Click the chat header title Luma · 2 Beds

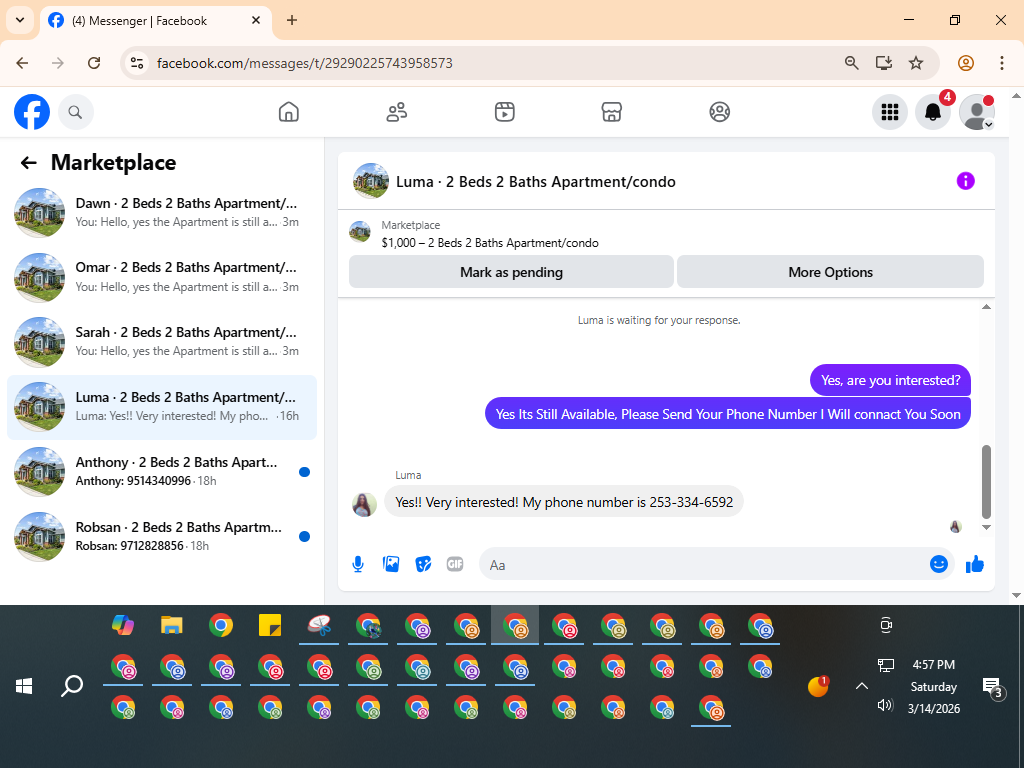click(x=536, y=182)
